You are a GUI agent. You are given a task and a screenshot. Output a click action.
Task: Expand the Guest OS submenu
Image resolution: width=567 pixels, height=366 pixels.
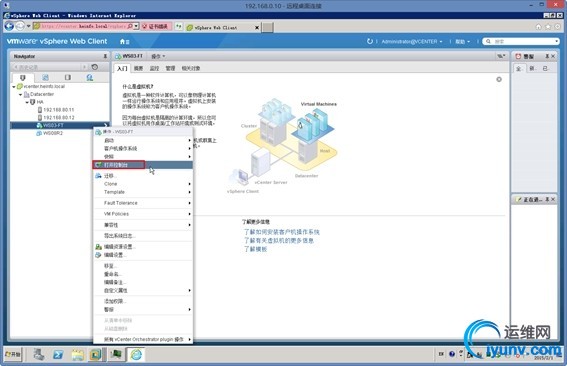[143, 149]
